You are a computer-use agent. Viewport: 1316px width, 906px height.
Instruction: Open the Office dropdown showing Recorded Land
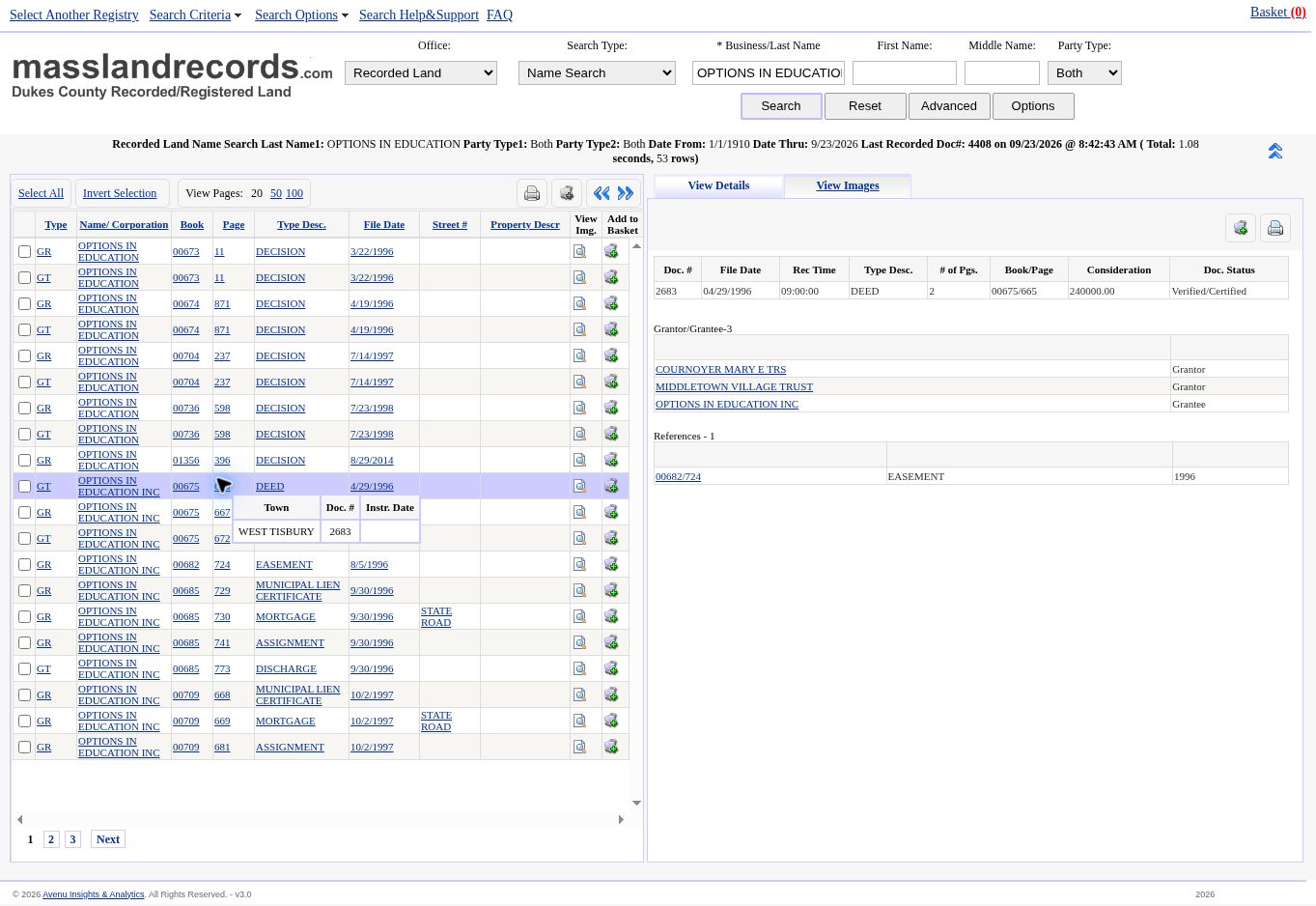click(421, 72)
